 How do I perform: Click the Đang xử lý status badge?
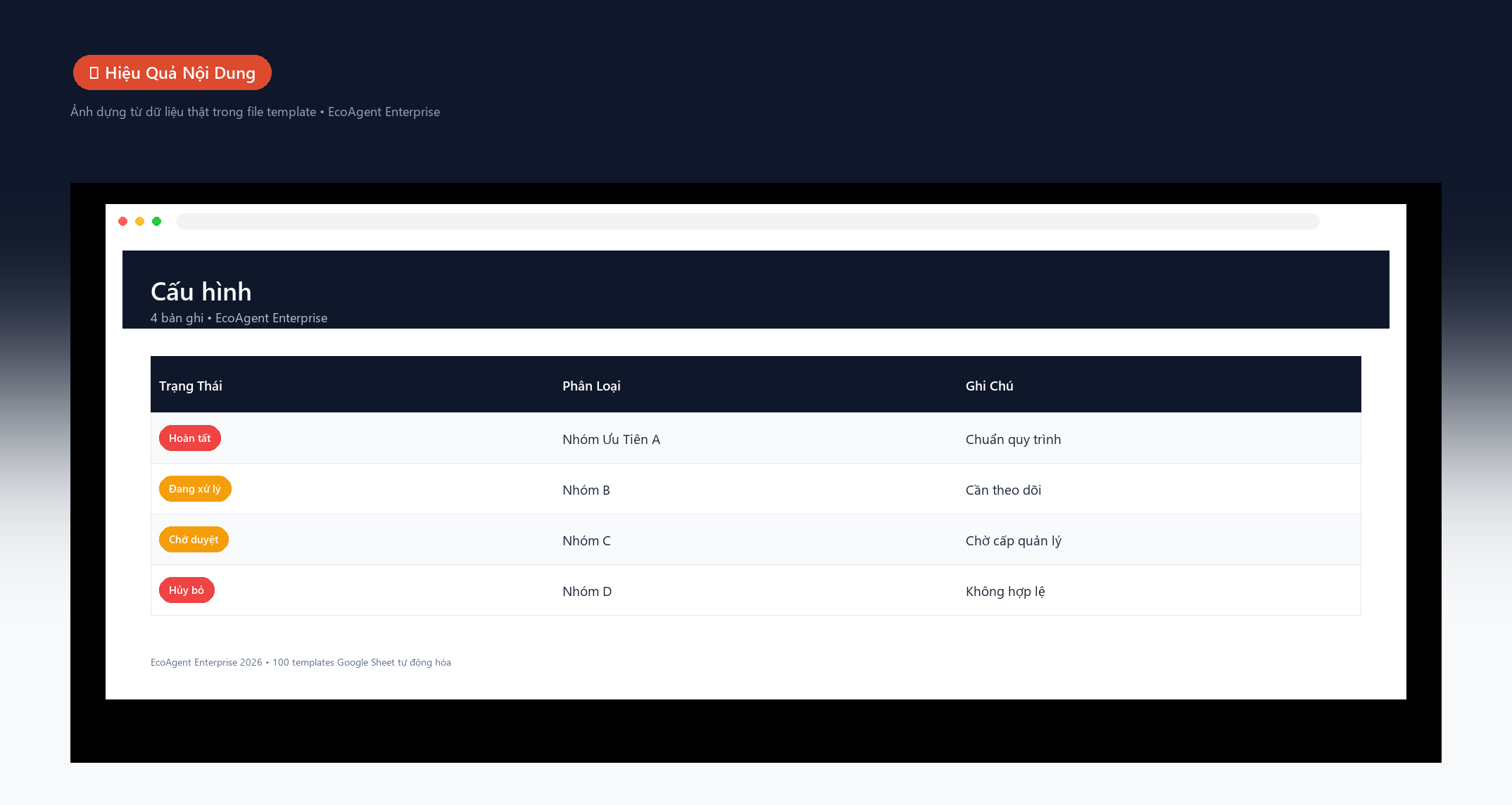point(195,489)
